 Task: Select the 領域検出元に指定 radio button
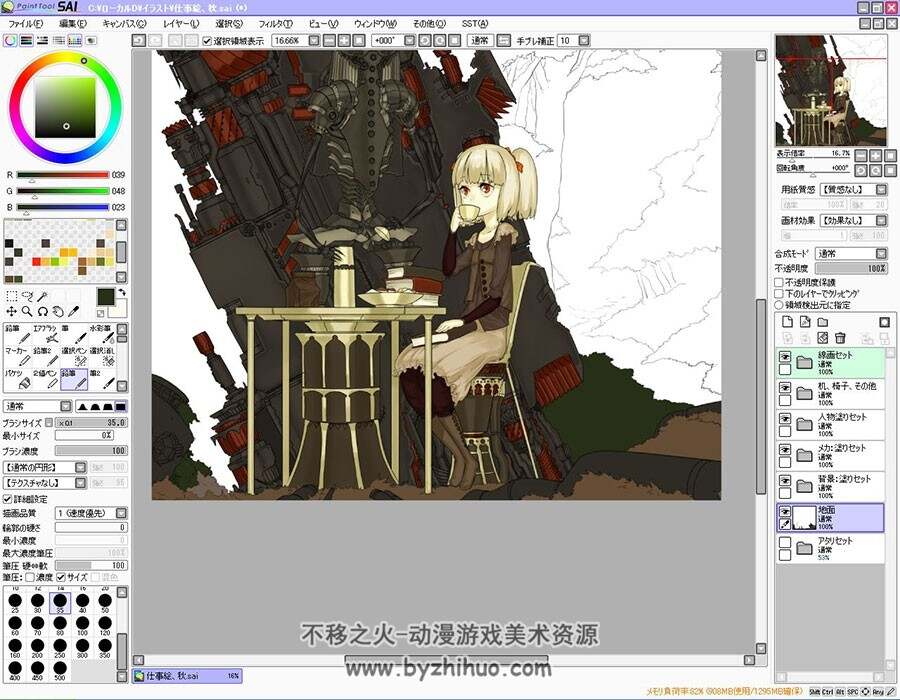pos(779,305)
